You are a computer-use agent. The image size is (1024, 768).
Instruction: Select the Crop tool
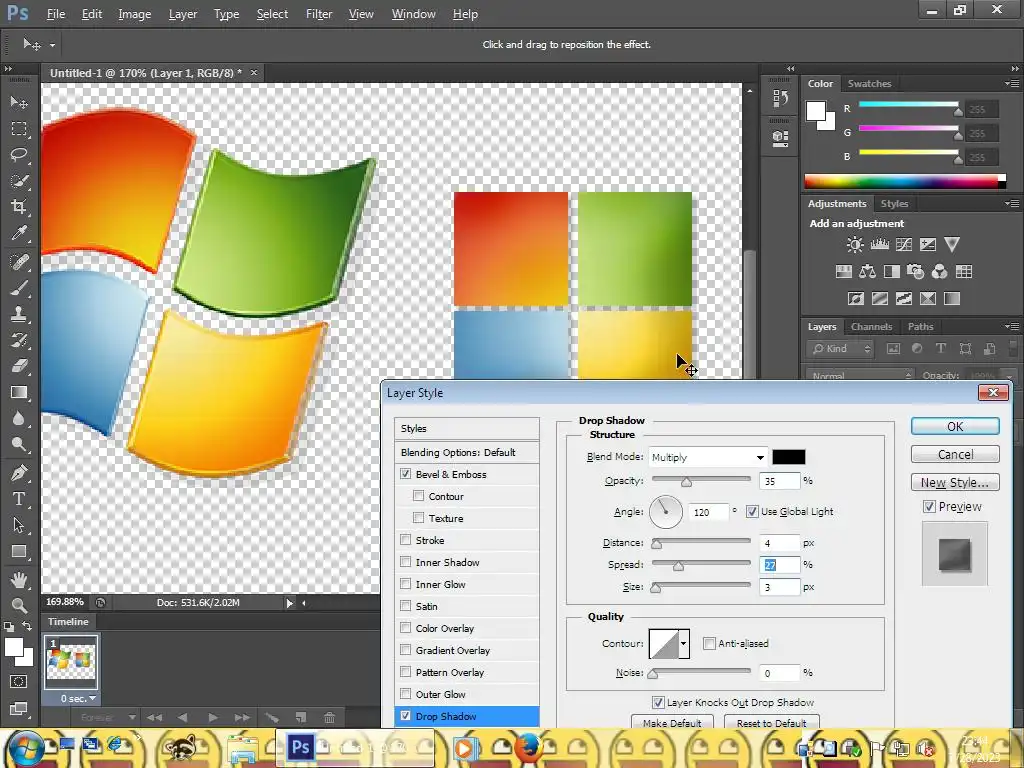(x=19, y=207)
